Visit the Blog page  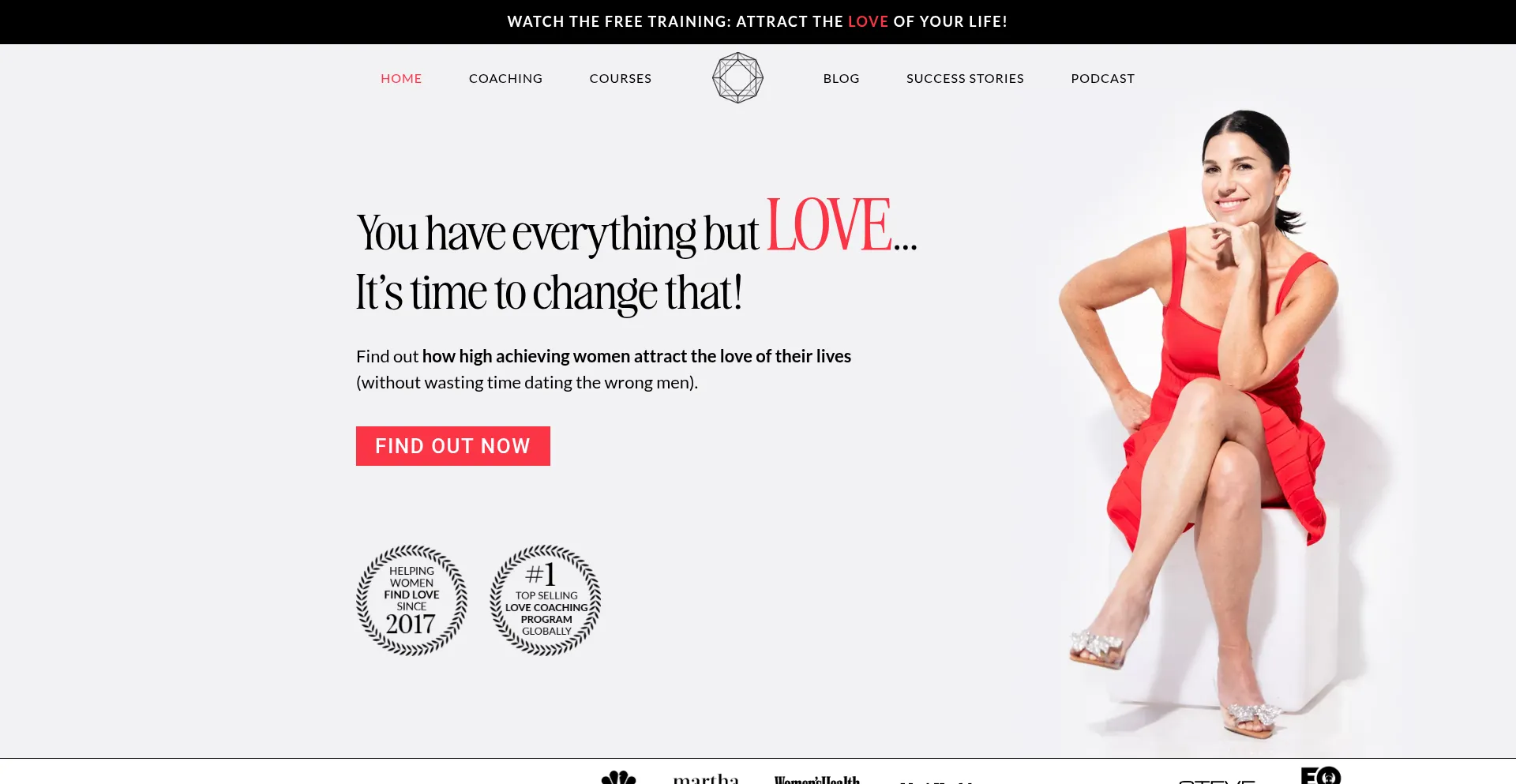pos(841,78)
